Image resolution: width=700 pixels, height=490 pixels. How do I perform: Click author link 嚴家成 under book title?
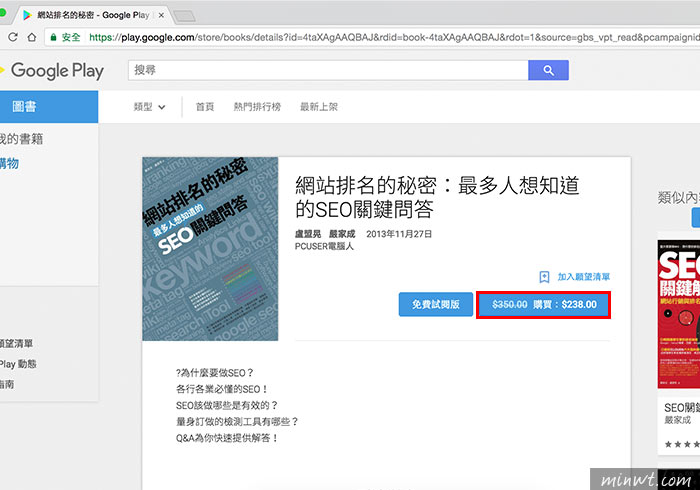342,234
